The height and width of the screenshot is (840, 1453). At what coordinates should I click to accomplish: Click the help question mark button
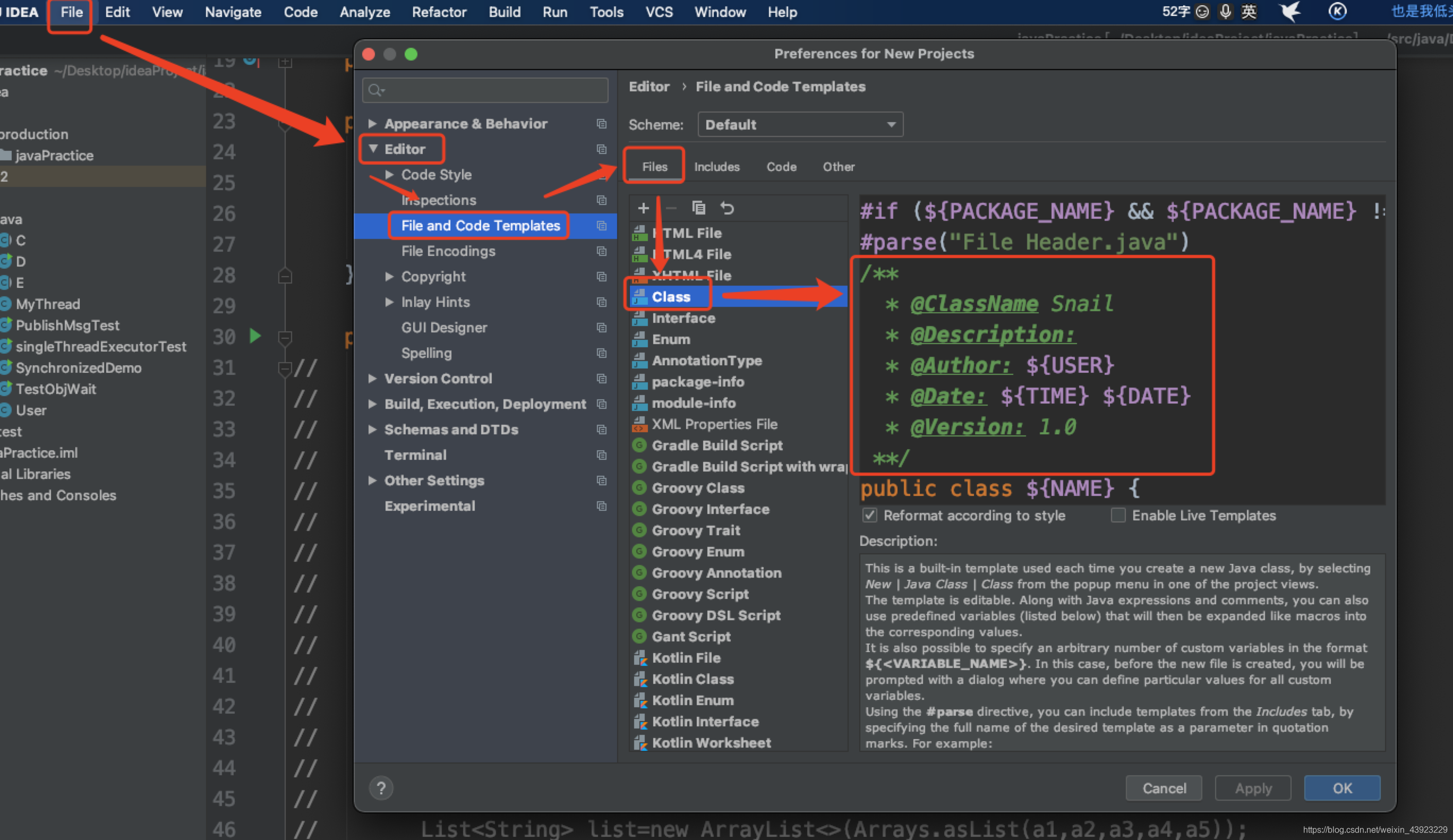(381, 788)
